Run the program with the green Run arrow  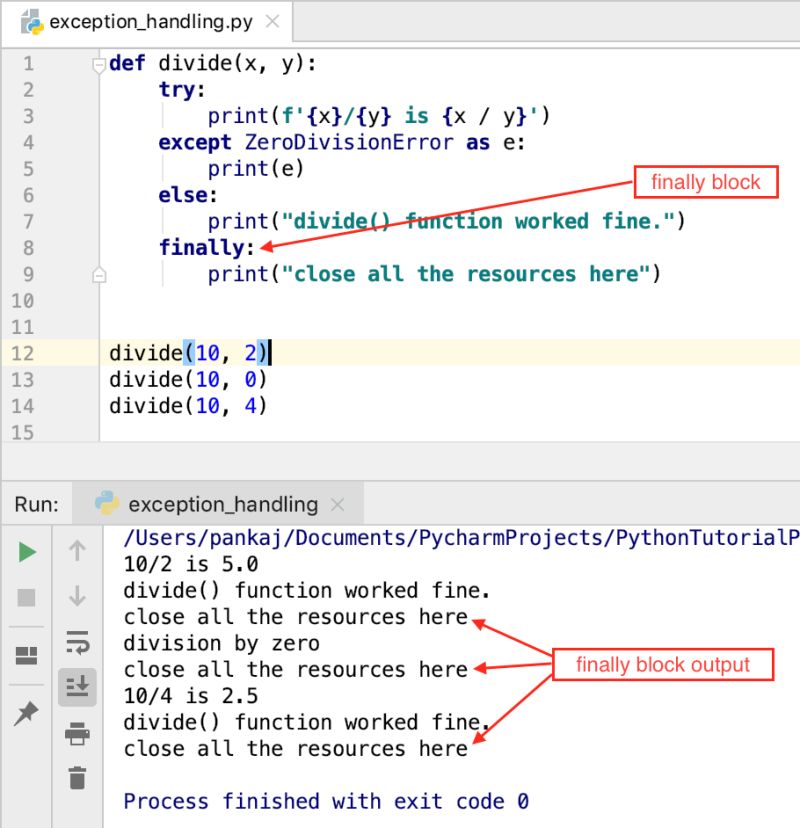point(27,551)
